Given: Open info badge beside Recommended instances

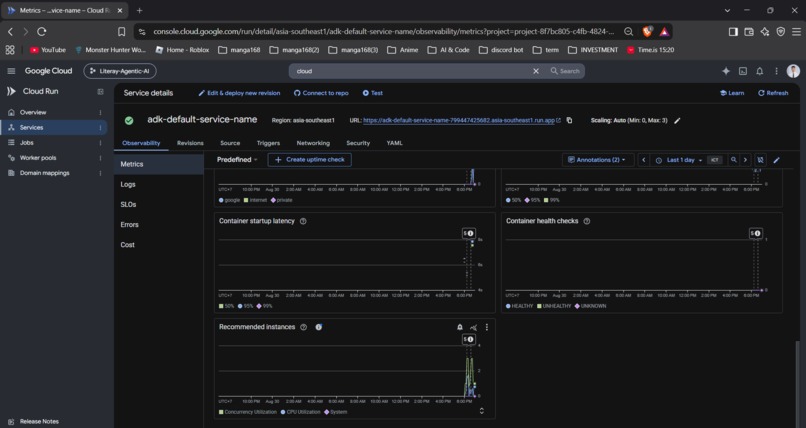Looking at the screenshot, I should click(x=319, y=327).
